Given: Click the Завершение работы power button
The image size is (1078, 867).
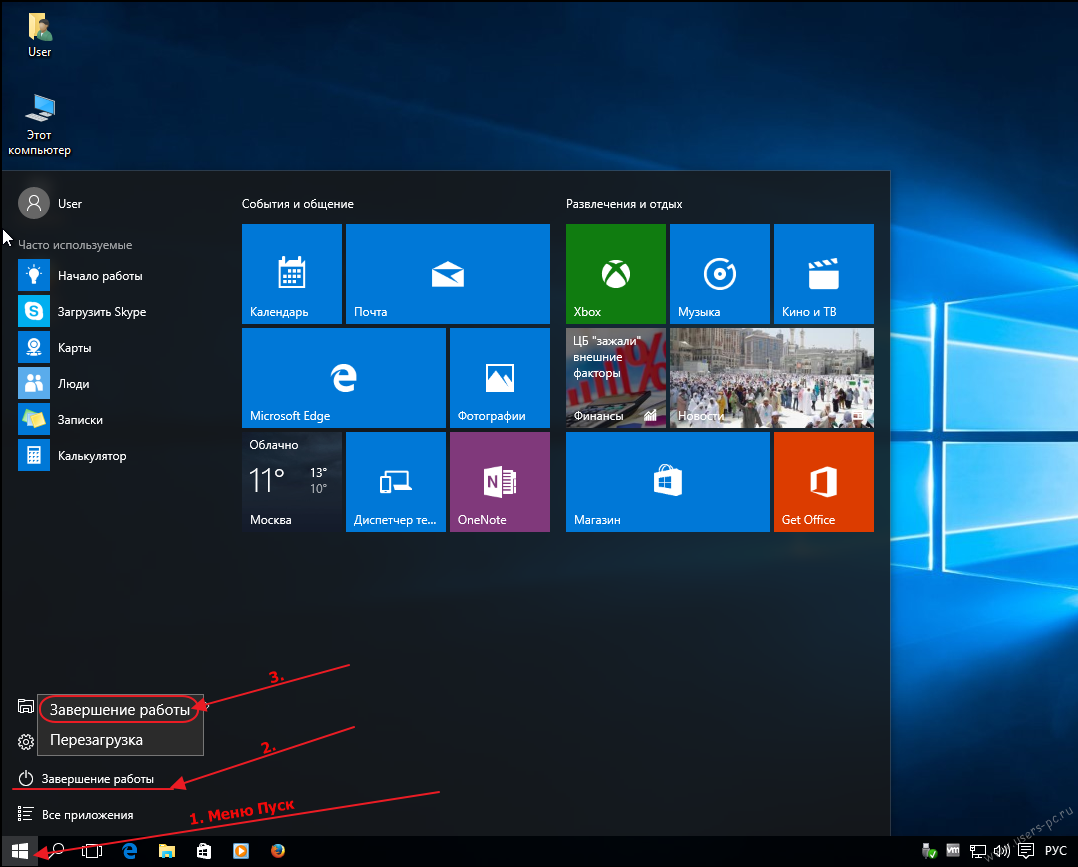Looking at the screenshot, I should pyautogui.click(x=86, y=778).
